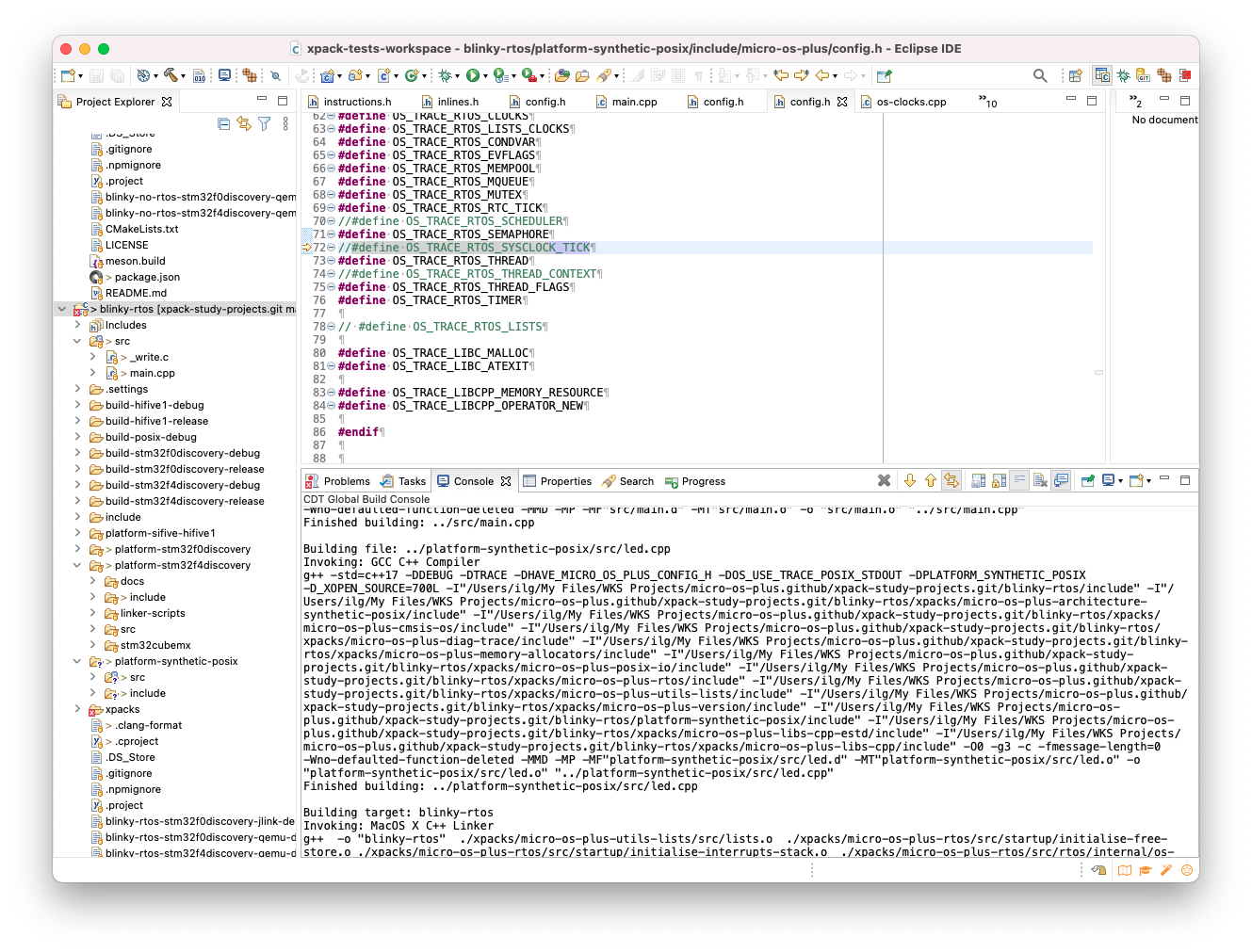Image resolution: width=1252 pixels, height=952 pixels.
Task: Select CMakeLists.txt in Project Explorer
Action: point(141,229)
